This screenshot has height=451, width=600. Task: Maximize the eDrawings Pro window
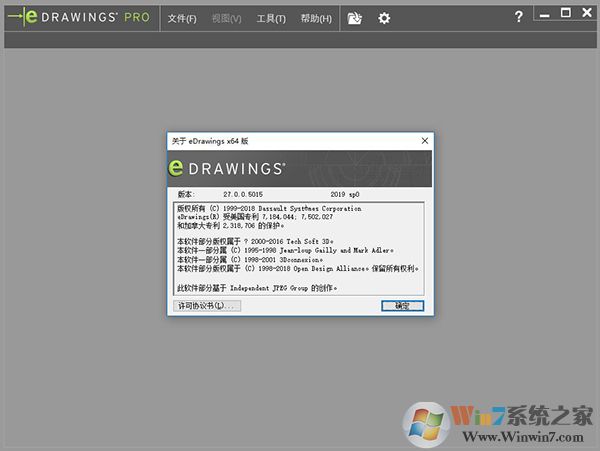[x=566, y=13]
